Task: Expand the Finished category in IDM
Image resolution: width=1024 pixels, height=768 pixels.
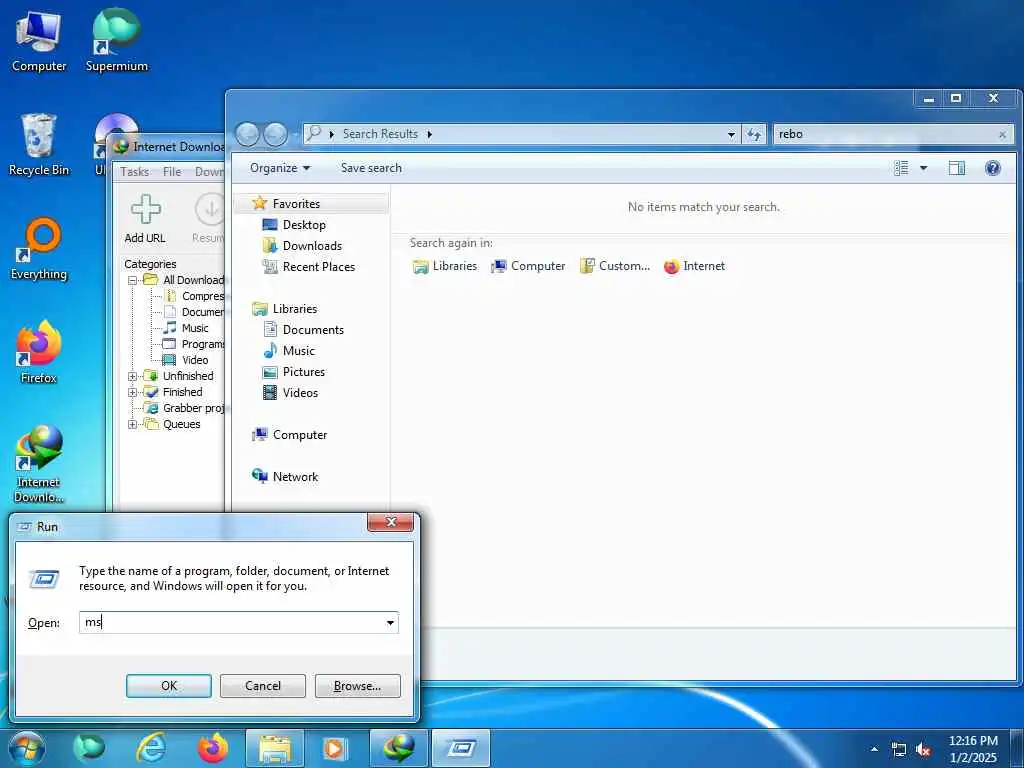Action: [132, 392]
